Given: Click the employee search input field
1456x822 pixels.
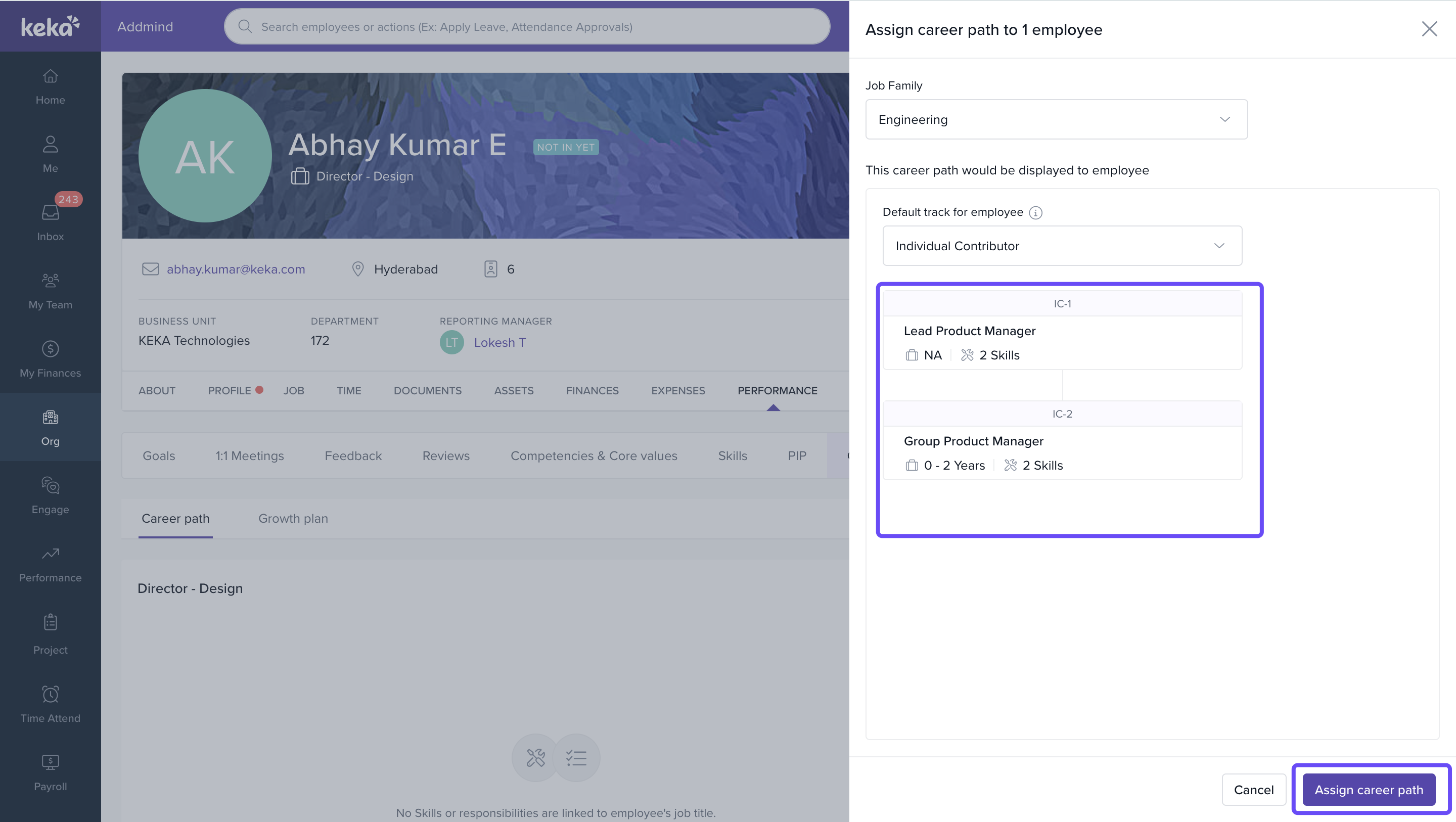Looking at the screenshot, I should [x=527, y=27].
